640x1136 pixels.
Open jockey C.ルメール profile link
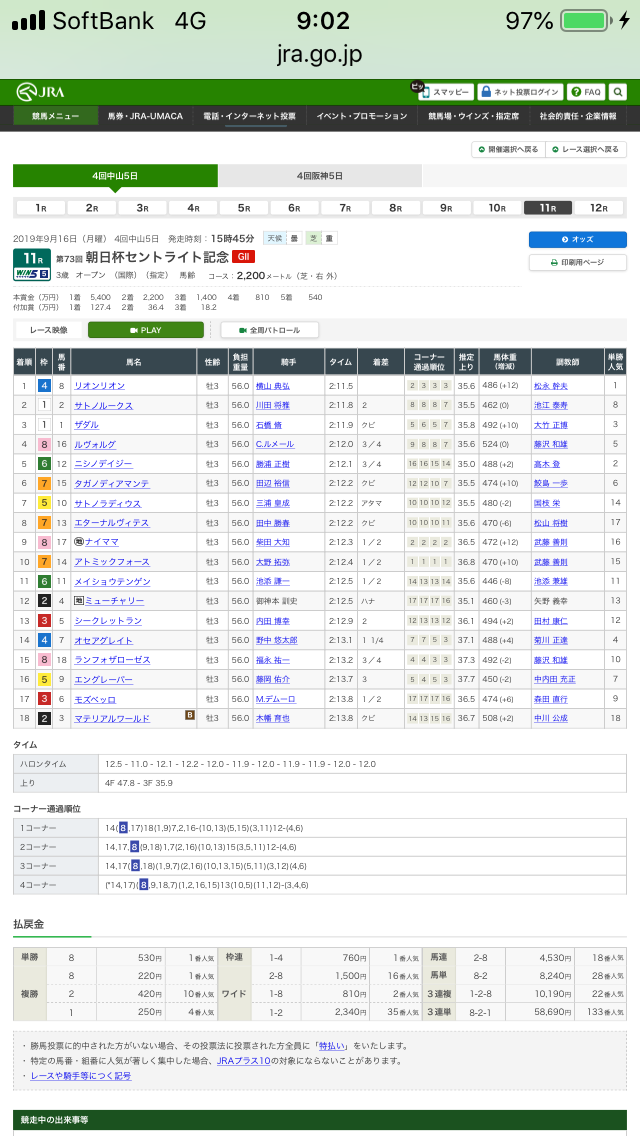[272, 443]
